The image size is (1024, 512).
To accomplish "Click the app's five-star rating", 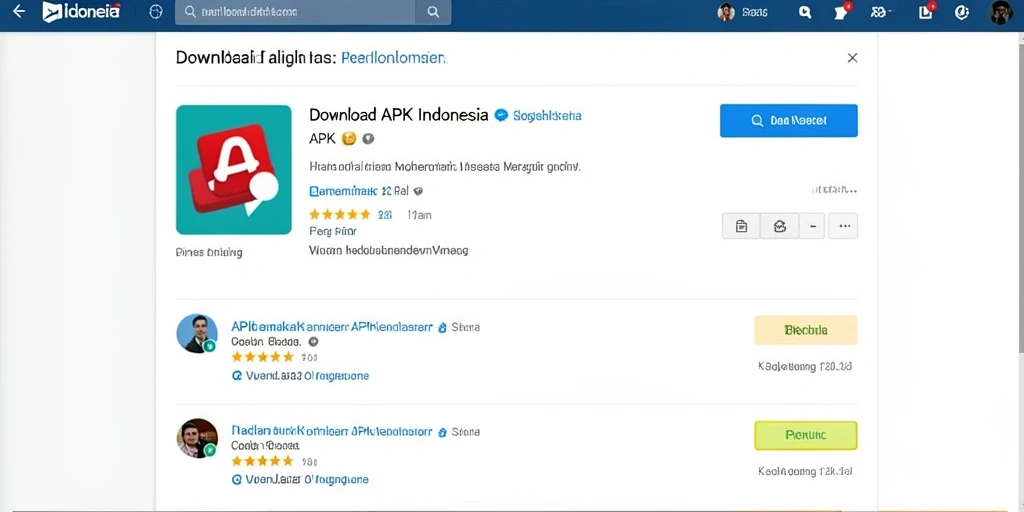I will [x=340, y=214].
